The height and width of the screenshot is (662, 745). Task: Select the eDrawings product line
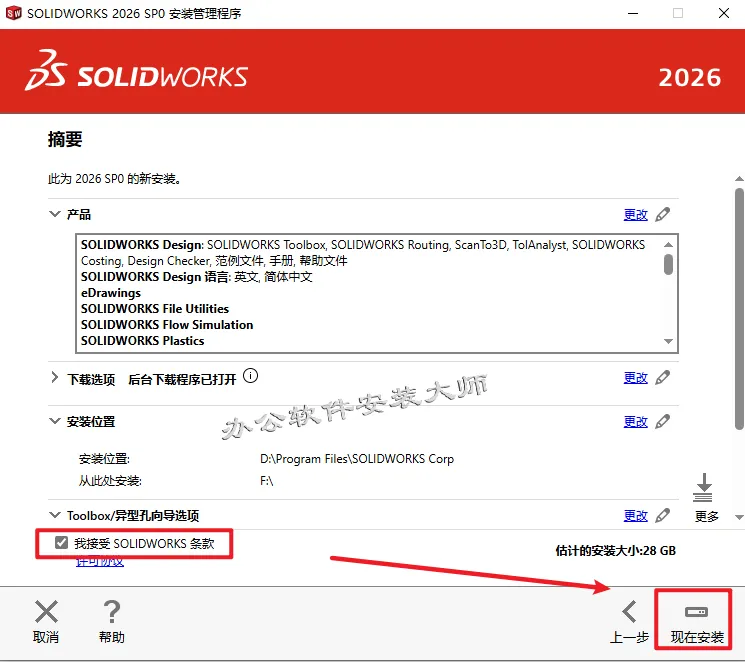pyautogui.click(x=111, y=293)
